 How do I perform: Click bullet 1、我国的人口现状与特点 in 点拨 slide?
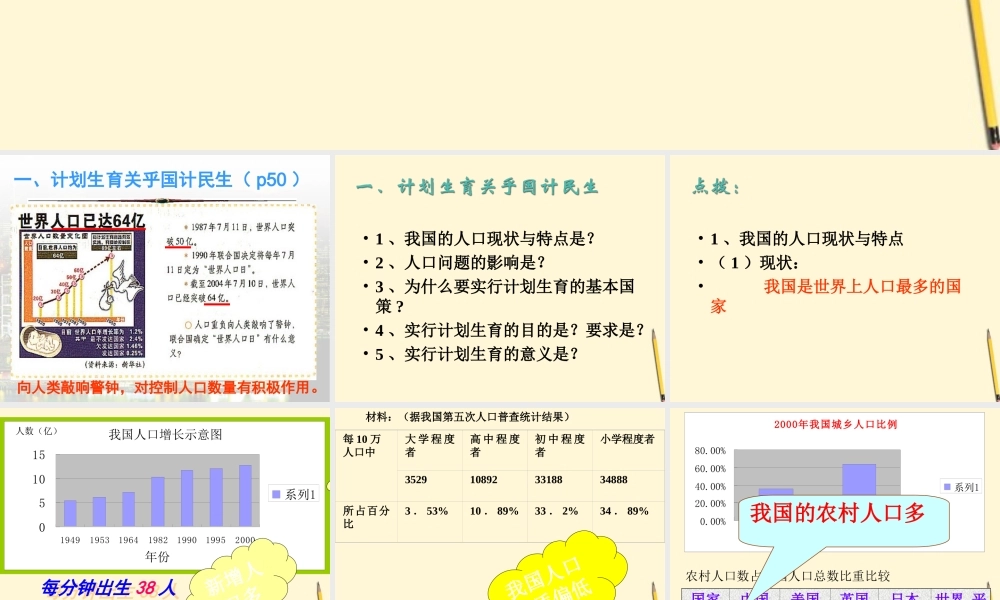coord(807,239)
